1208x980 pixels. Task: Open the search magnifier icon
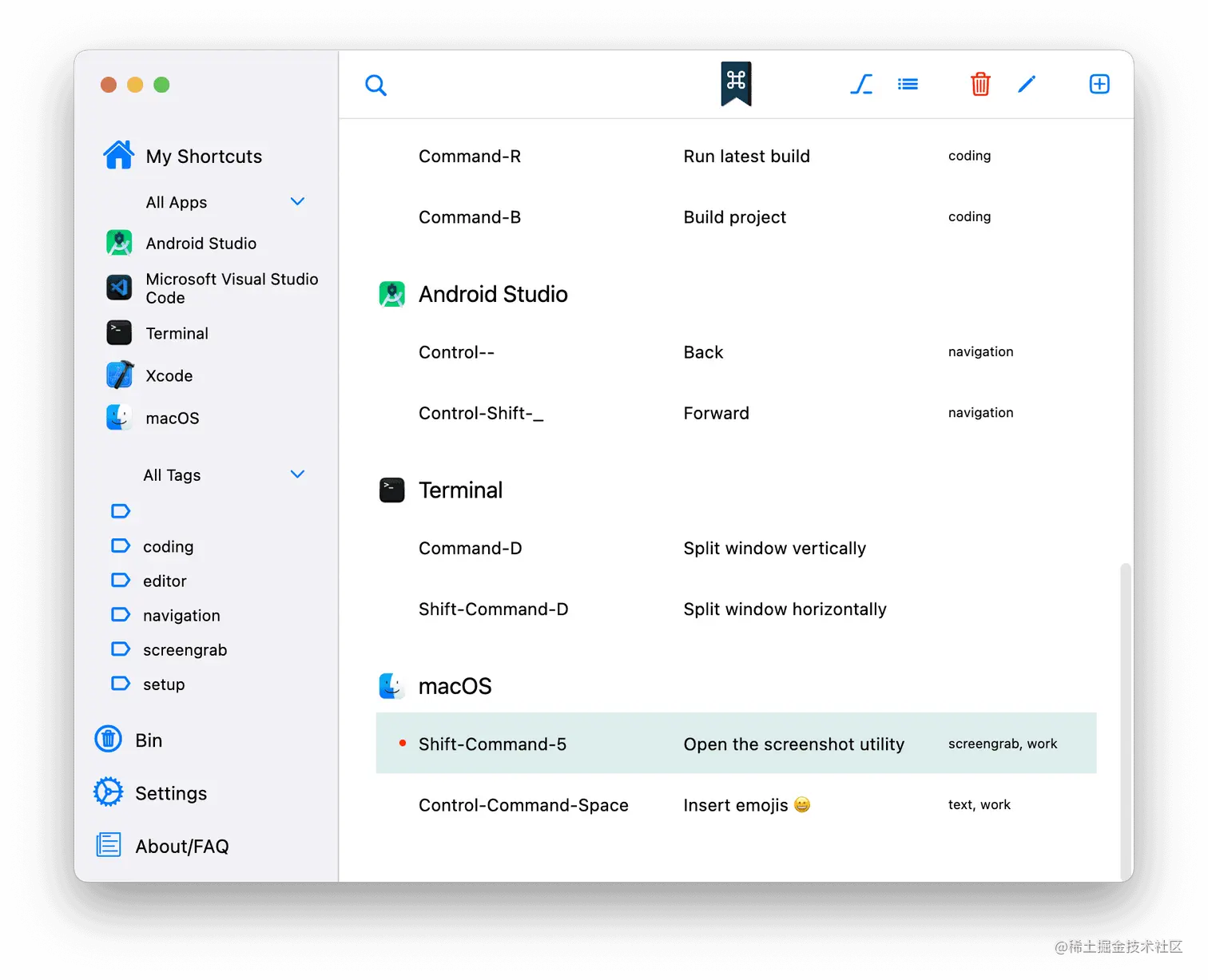[x=376, y=85]
